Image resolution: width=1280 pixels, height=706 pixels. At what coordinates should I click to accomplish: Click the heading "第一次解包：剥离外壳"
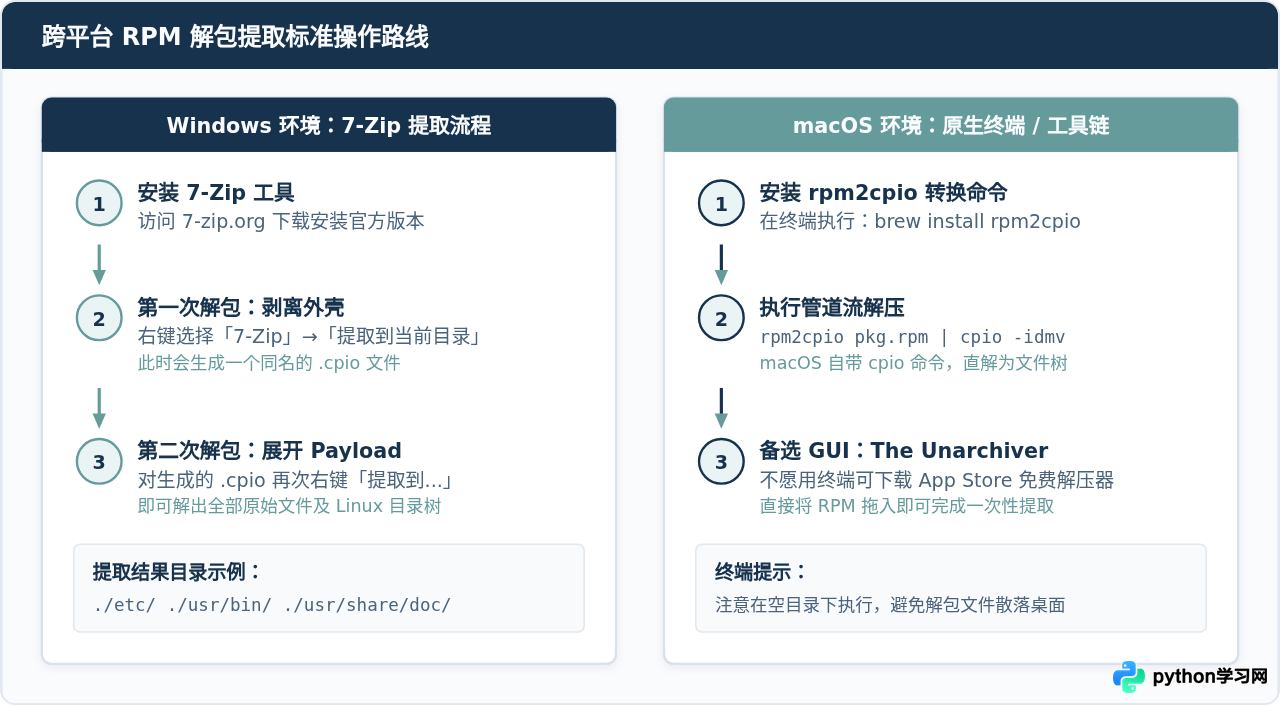tap(241, 307)
